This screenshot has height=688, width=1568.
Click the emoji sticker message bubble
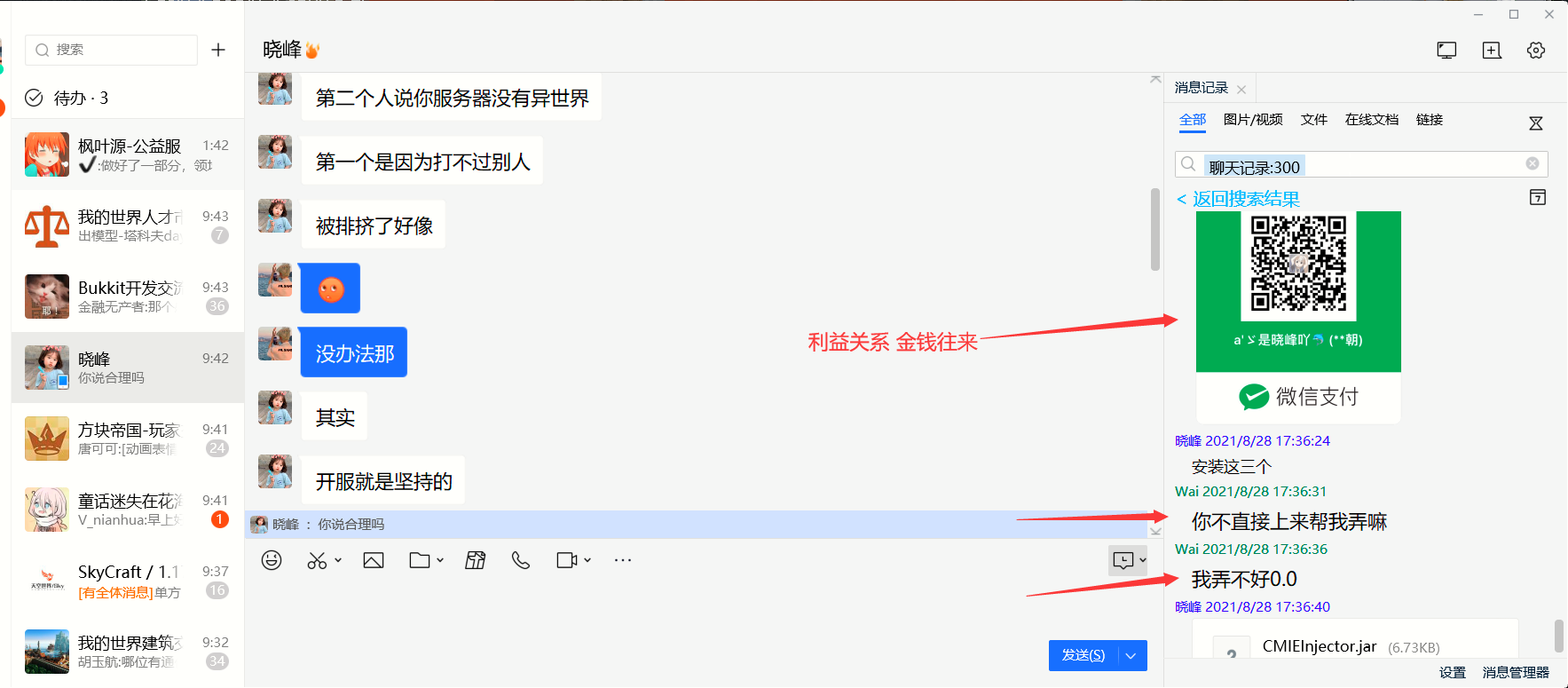coord(330,289)
